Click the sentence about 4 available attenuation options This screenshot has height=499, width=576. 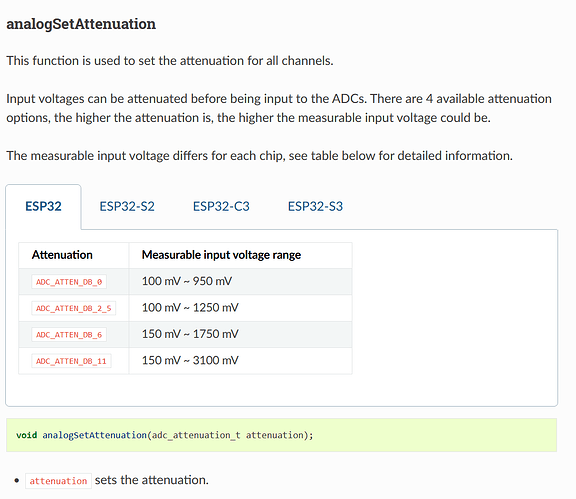279,108
